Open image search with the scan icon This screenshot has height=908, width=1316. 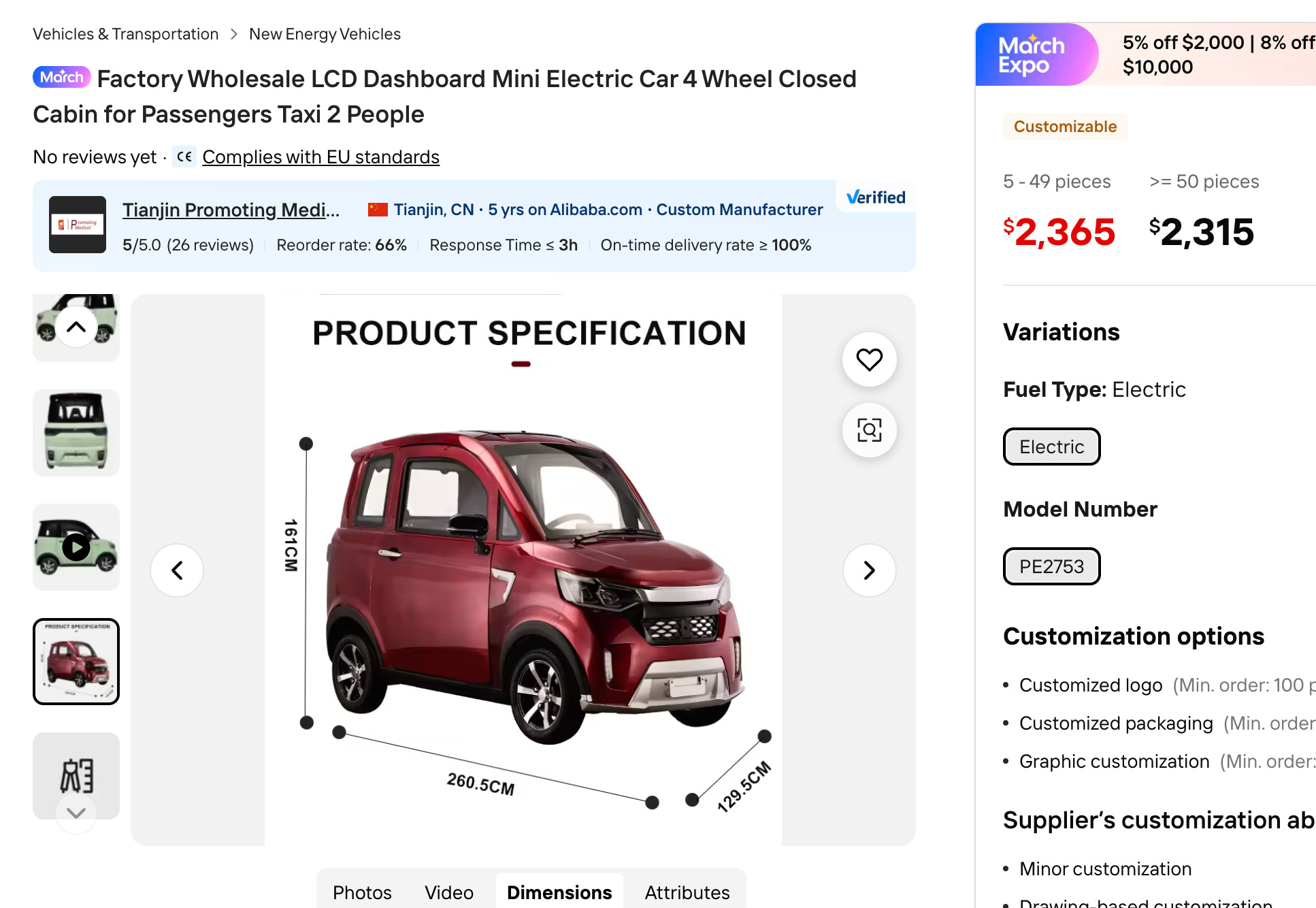(x=869, y=430)
